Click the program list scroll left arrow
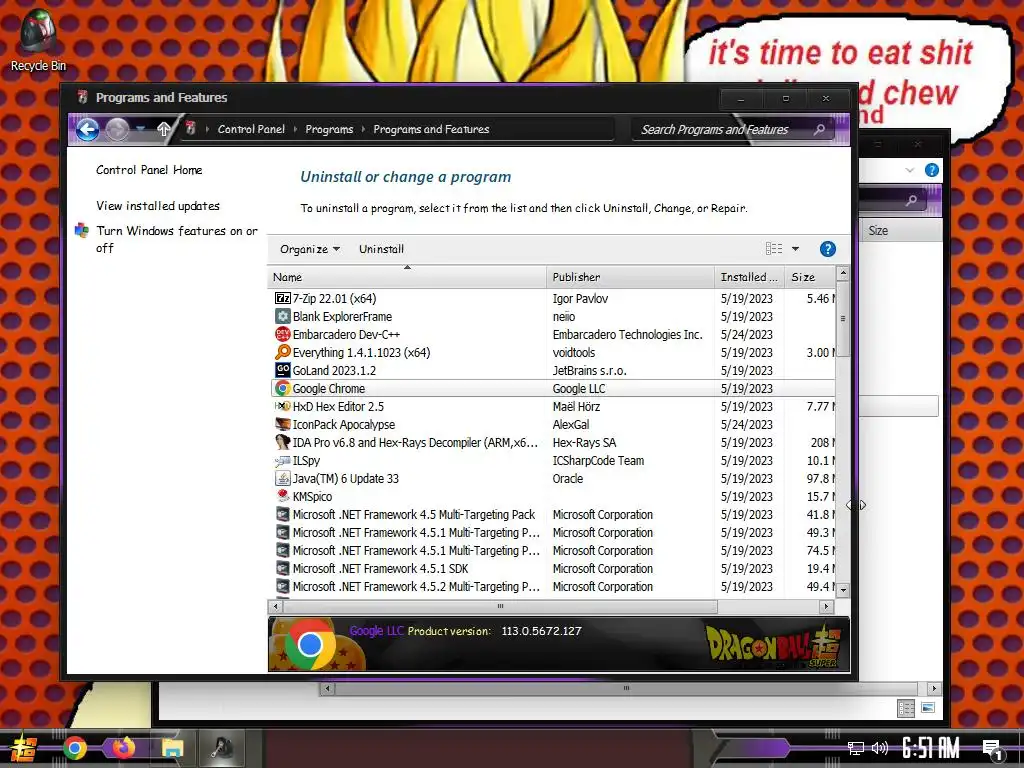This screenshot has height=768, width=1024. pos(276,607)
